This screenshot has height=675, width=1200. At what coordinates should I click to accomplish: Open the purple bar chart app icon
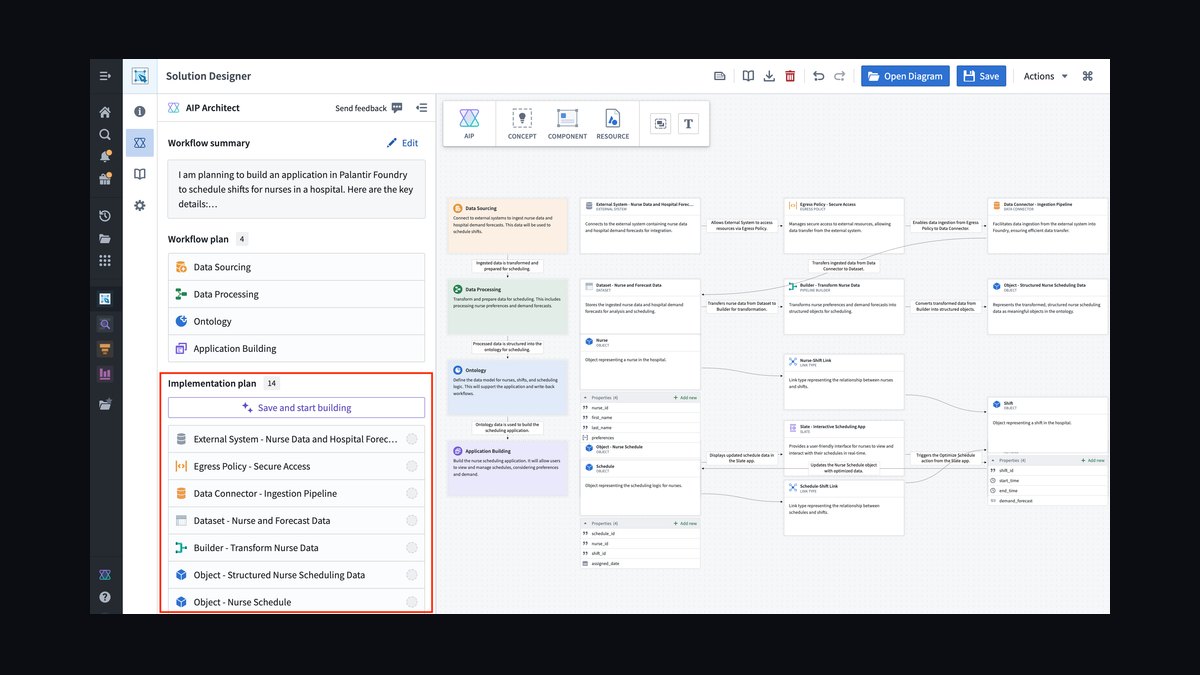[x=105, y=374]
